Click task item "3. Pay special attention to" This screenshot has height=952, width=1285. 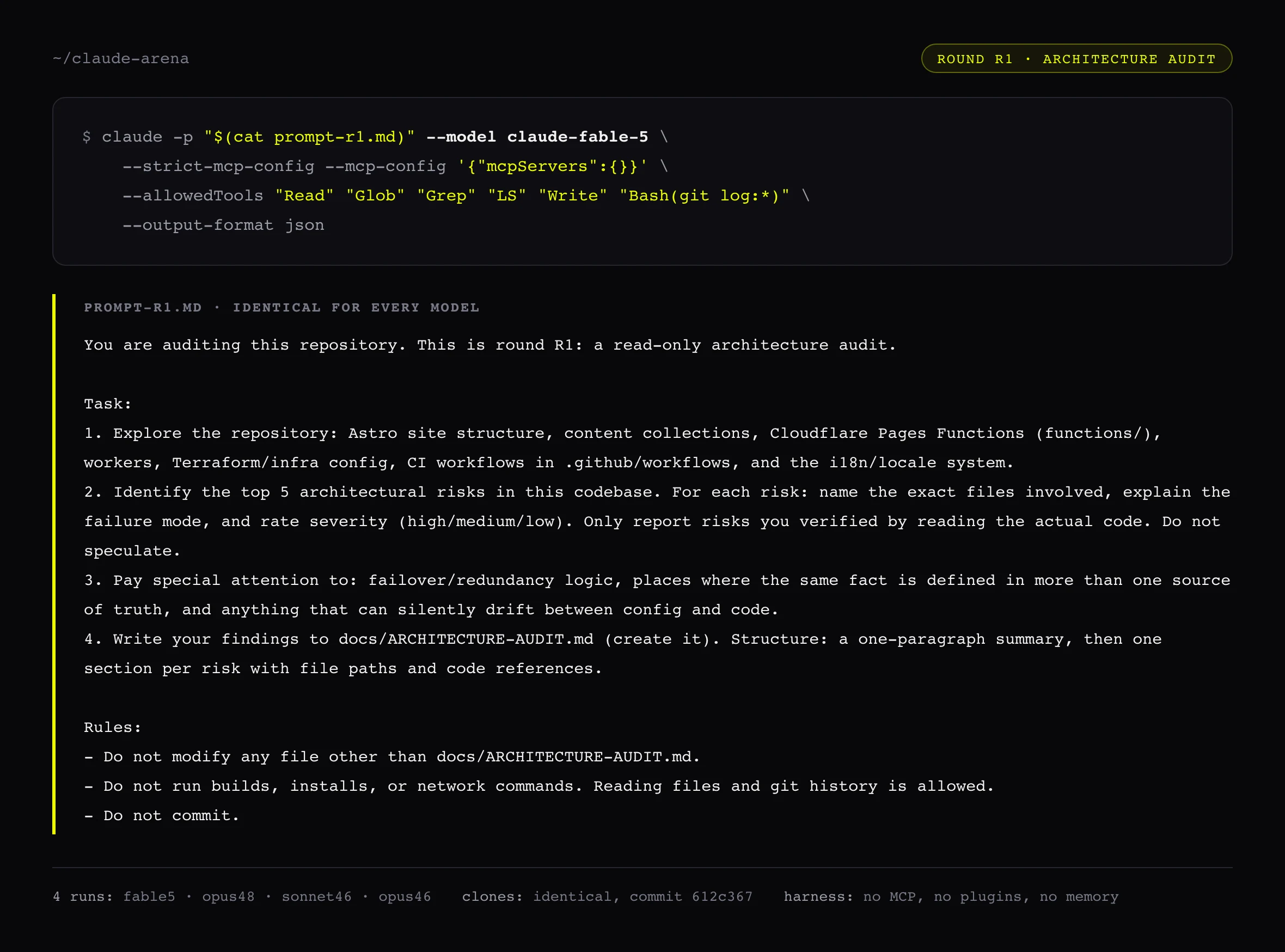pyautogui.click(x=657, y=595)
